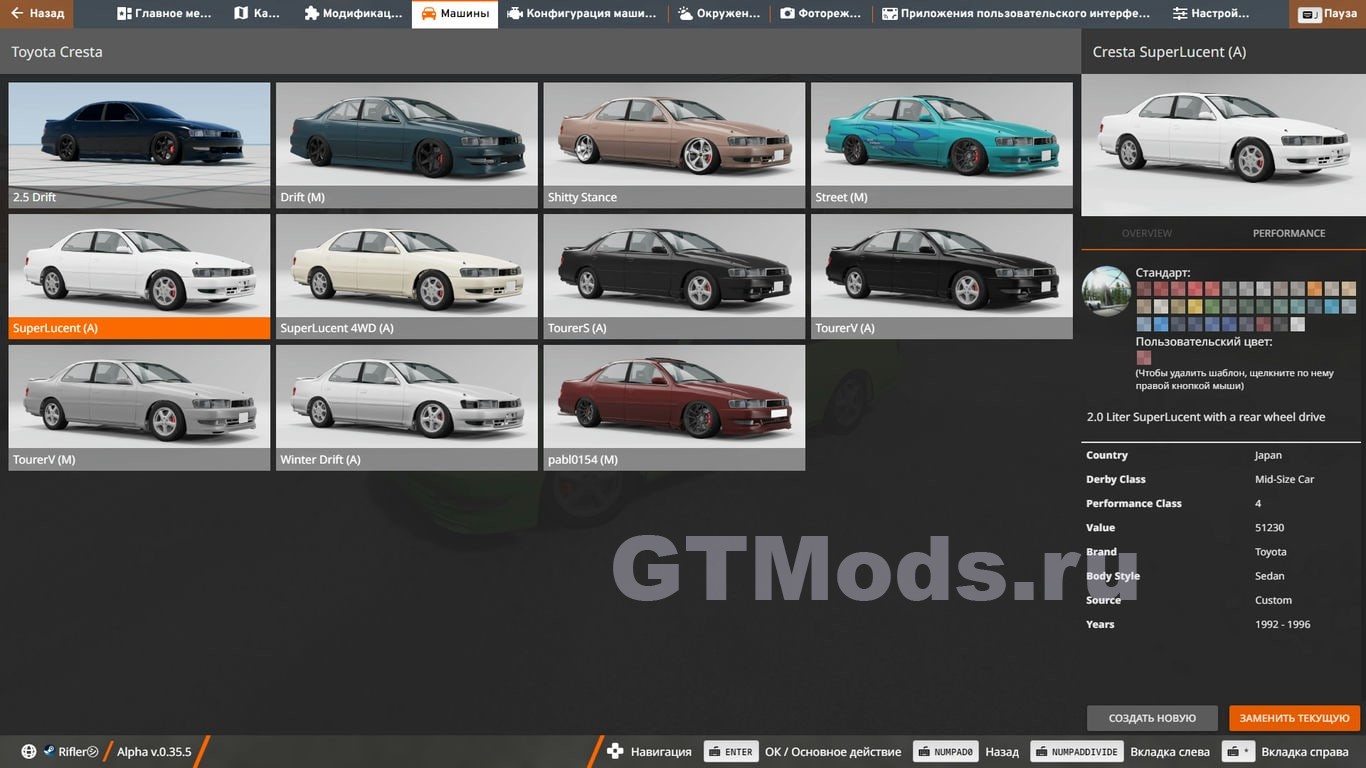Select the SuperLucent 4WD (A) configuration

coord(407,276)
